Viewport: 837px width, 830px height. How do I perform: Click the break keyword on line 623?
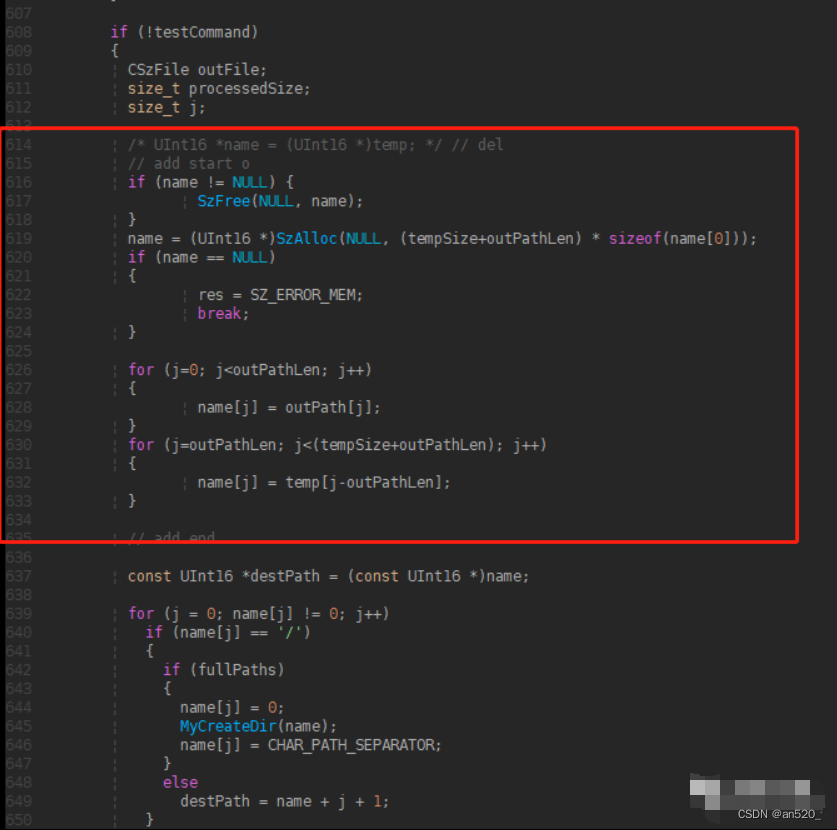pyautogui.click(x=219, y=313)
